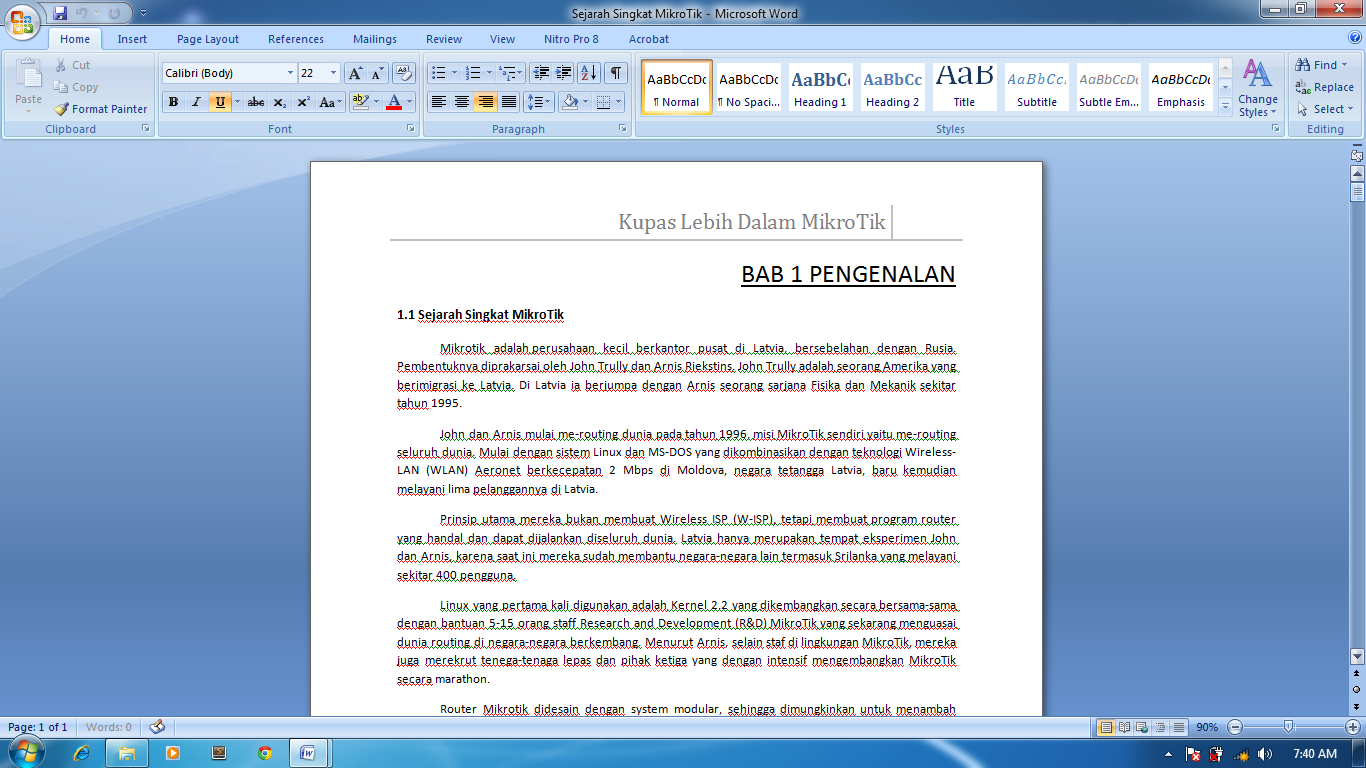Open Change Case Aa dropdown

(330, 102)
